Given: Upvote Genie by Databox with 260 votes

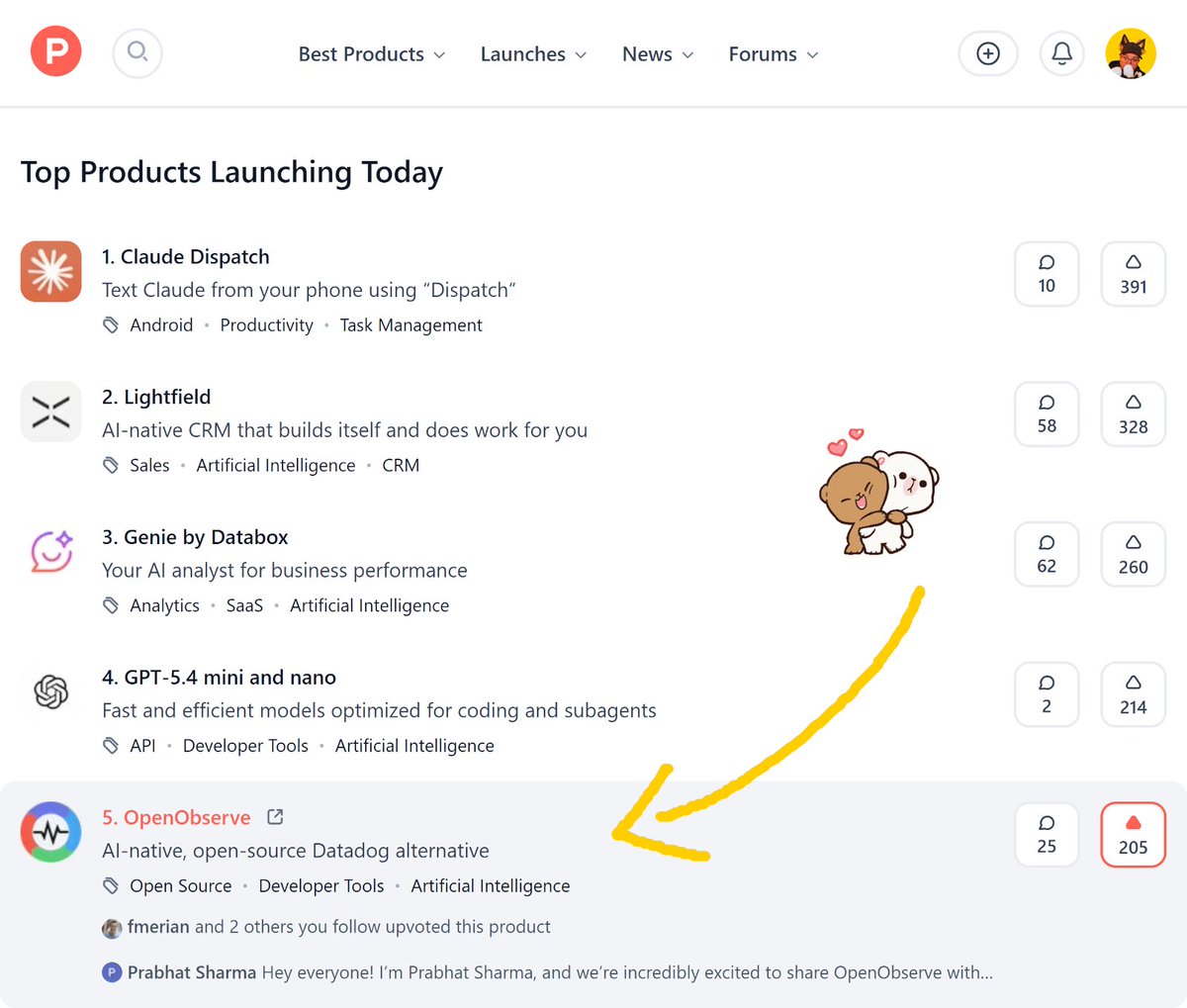Looking at the screenshot, I should [x=1134, y=555].
